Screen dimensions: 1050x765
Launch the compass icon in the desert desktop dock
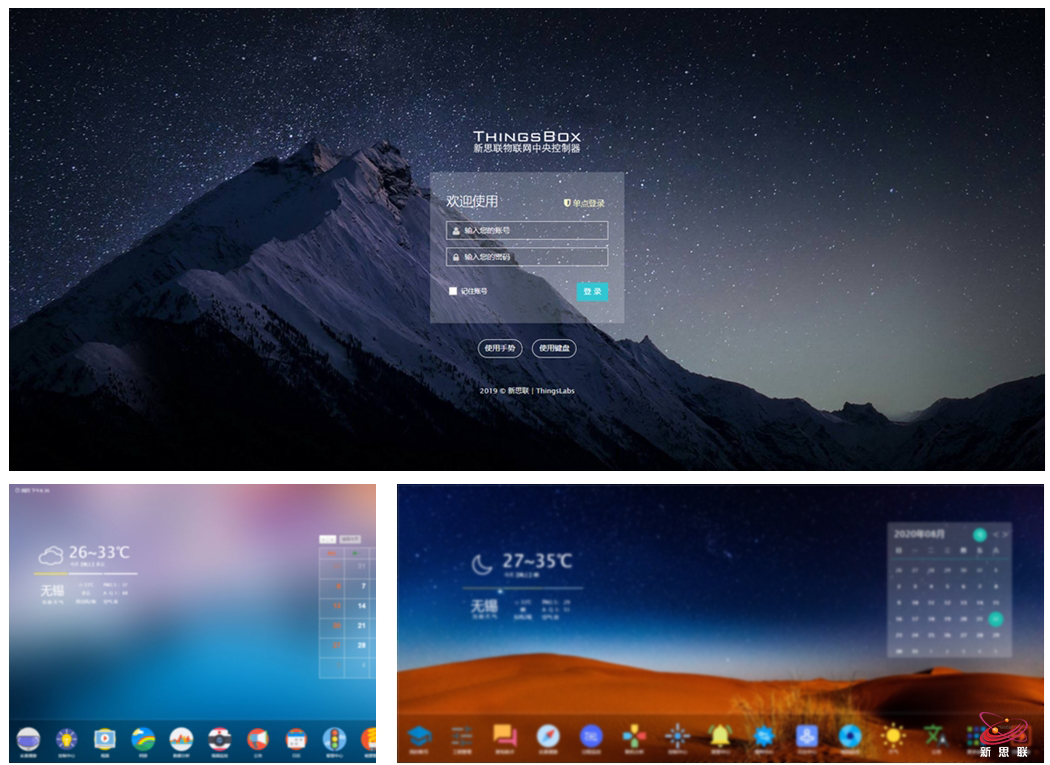(548, 736)
